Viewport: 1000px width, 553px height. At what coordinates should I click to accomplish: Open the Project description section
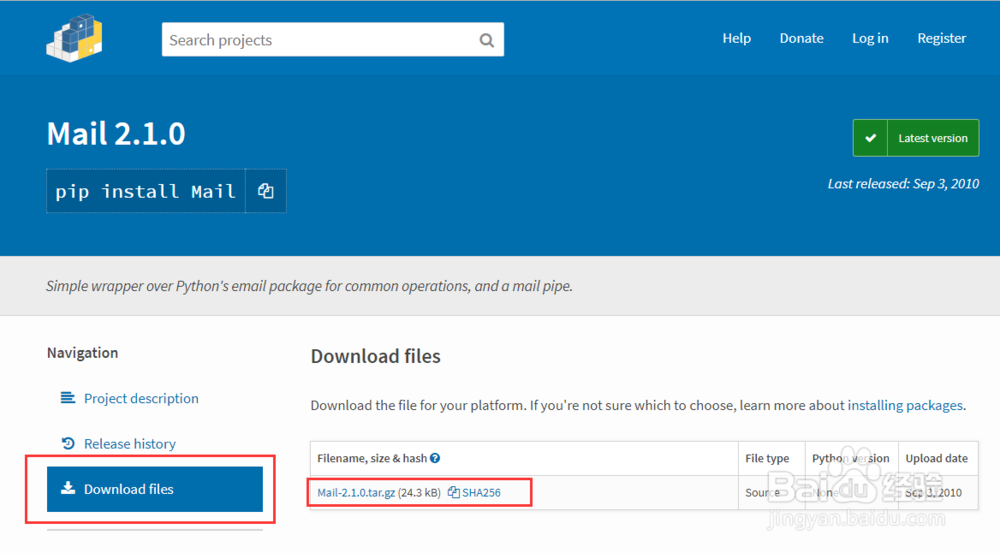coord(141,398)
